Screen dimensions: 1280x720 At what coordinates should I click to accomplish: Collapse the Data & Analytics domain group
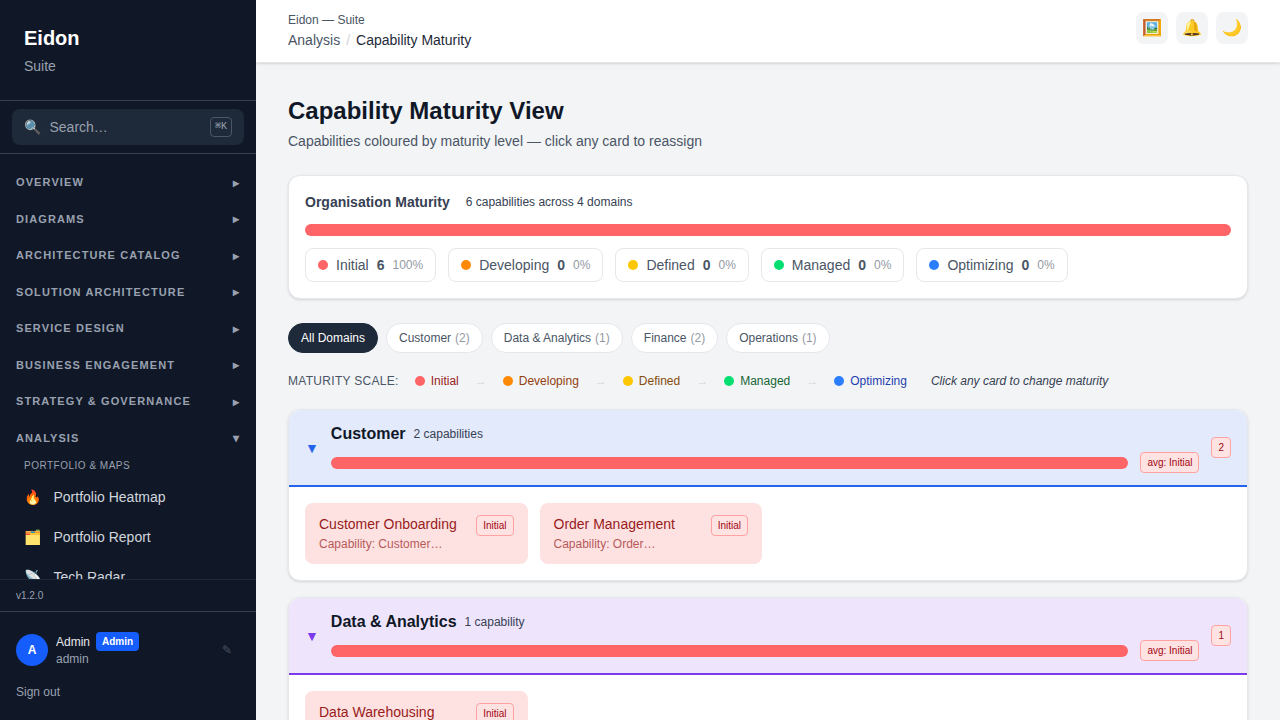tap(312, 636)
